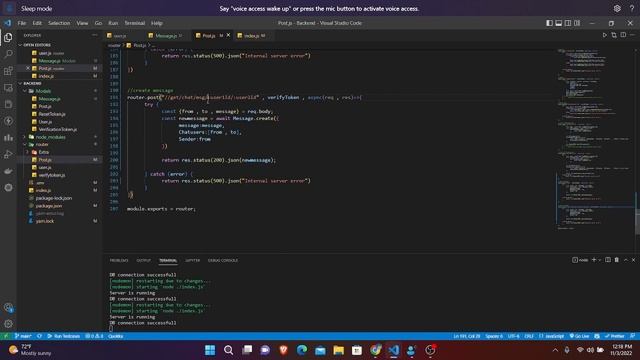
Task: Close the Post.js editor tab
Action: coord(228,36)
